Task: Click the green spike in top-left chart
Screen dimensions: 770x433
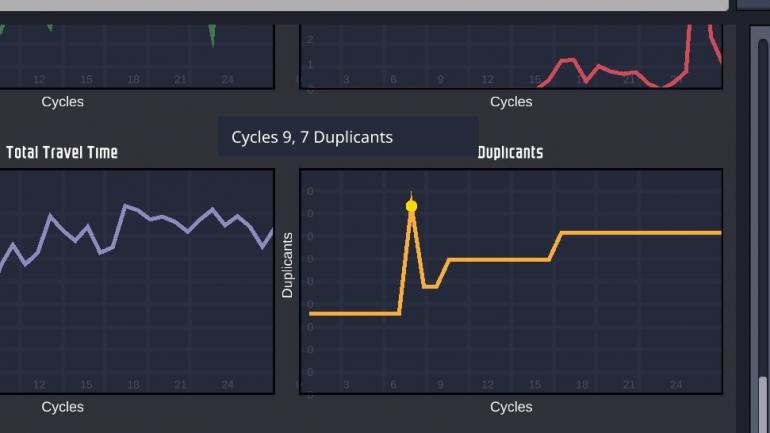Action: pos(212,37)
